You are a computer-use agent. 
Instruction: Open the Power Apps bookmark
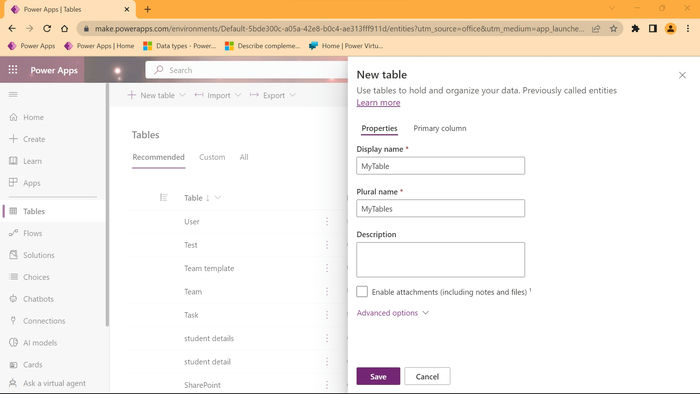(31, 46)
